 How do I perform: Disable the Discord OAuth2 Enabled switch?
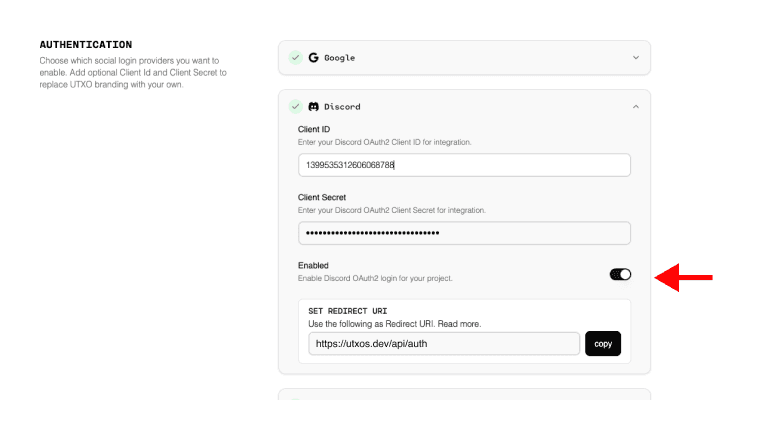pyautogui.click(x=620, y=274)
